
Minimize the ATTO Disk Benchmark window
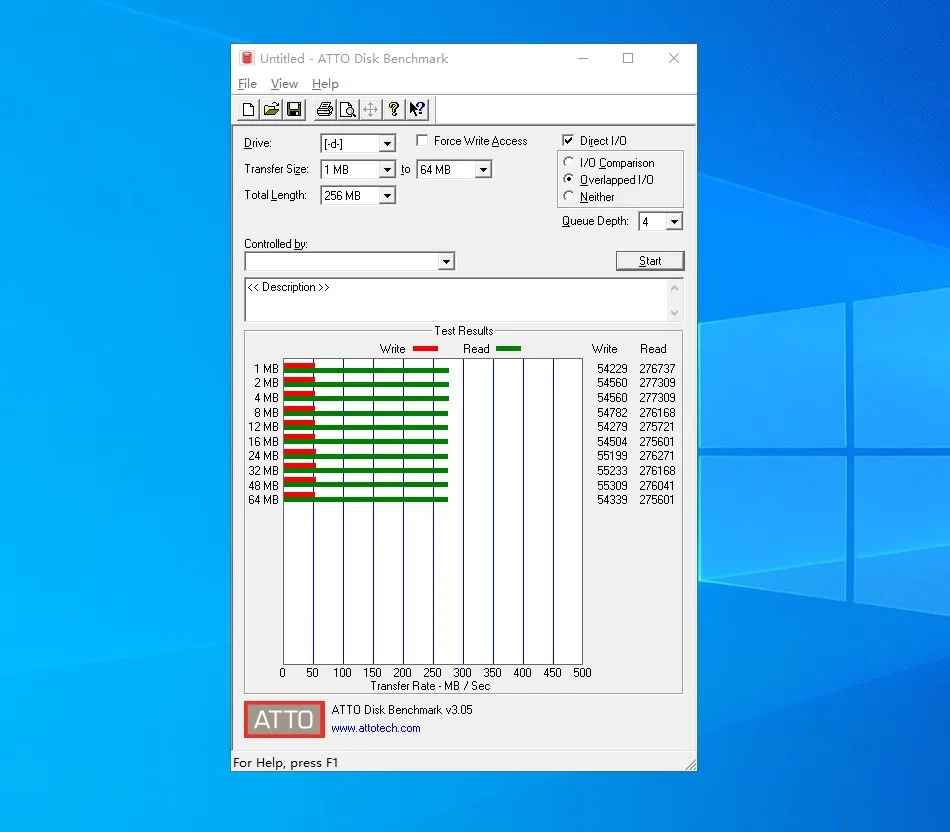583,58
